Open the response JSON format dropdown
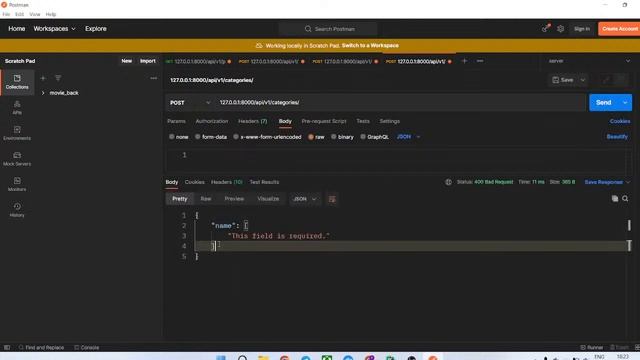This screenshot has width=640, height=360. pos(304,199)
